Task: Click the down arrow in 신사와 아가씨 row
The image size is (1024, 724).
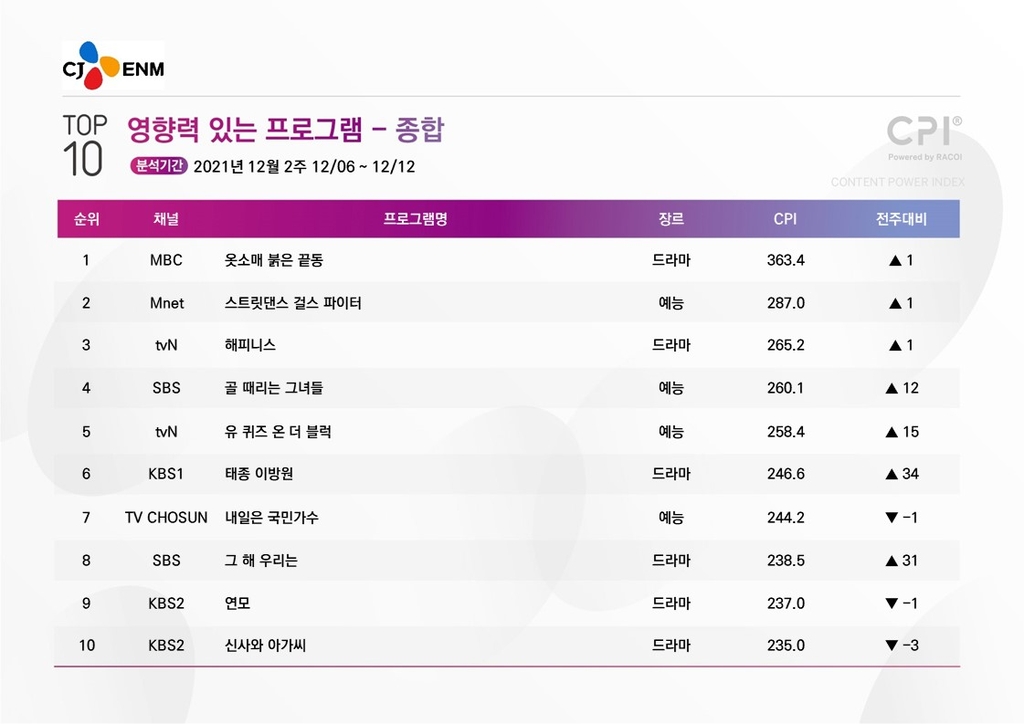Action: (891, 646)
